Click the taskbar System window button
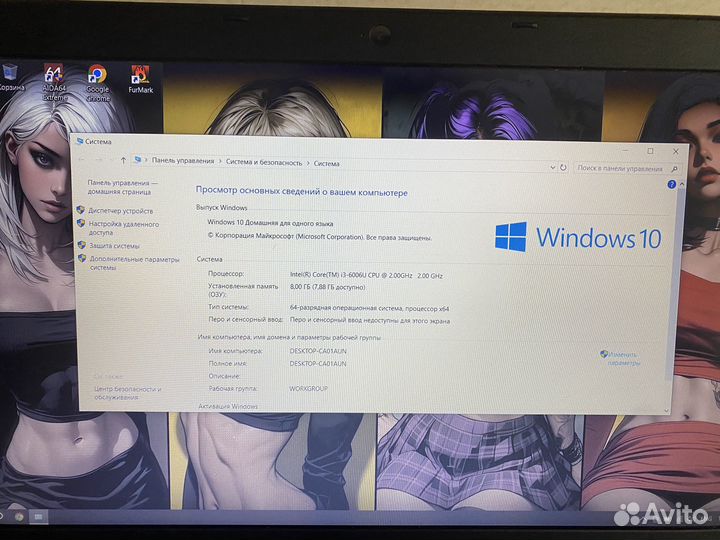720x540 pixels. [x=39, y=518]
